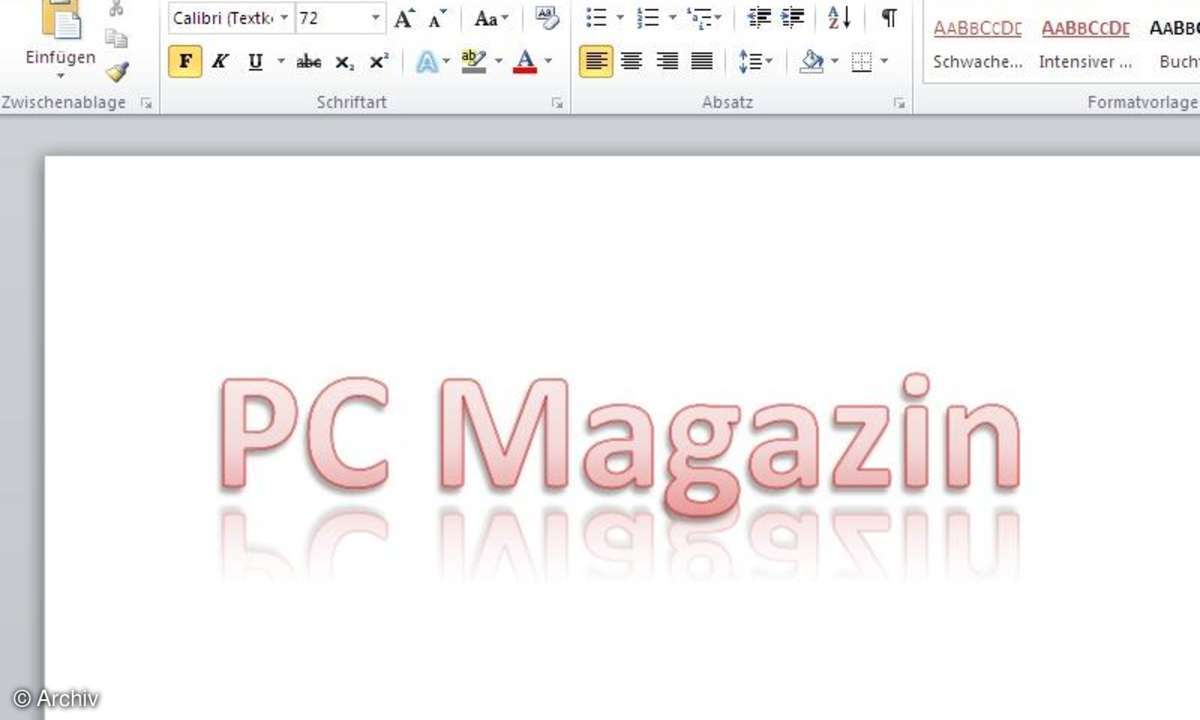Clear all formatting with the eraser icon

point(547,17)
